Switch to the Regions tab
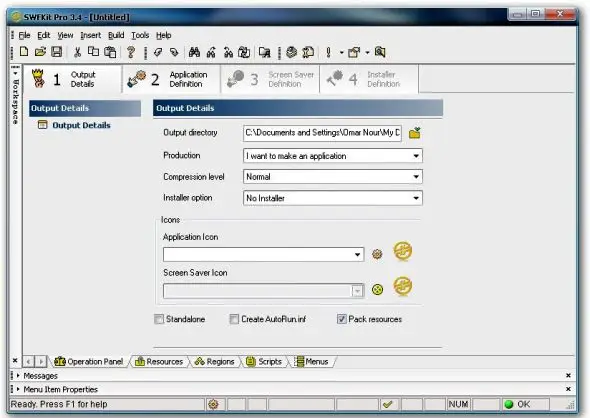 coord(214,362)
